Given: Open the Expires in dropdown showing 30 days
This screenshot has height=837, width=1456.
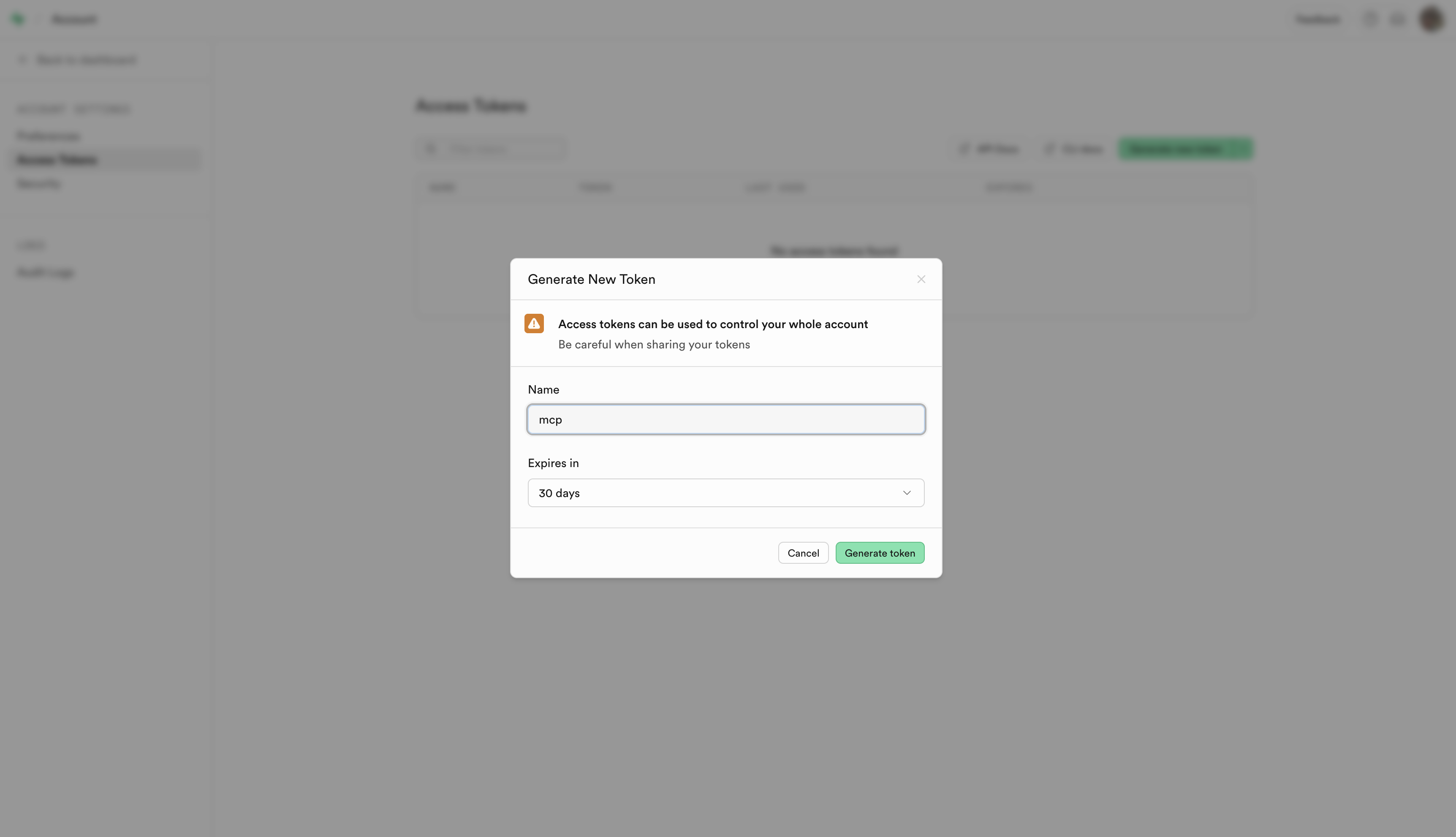Looking at the screenshot, I should [725, 493].
